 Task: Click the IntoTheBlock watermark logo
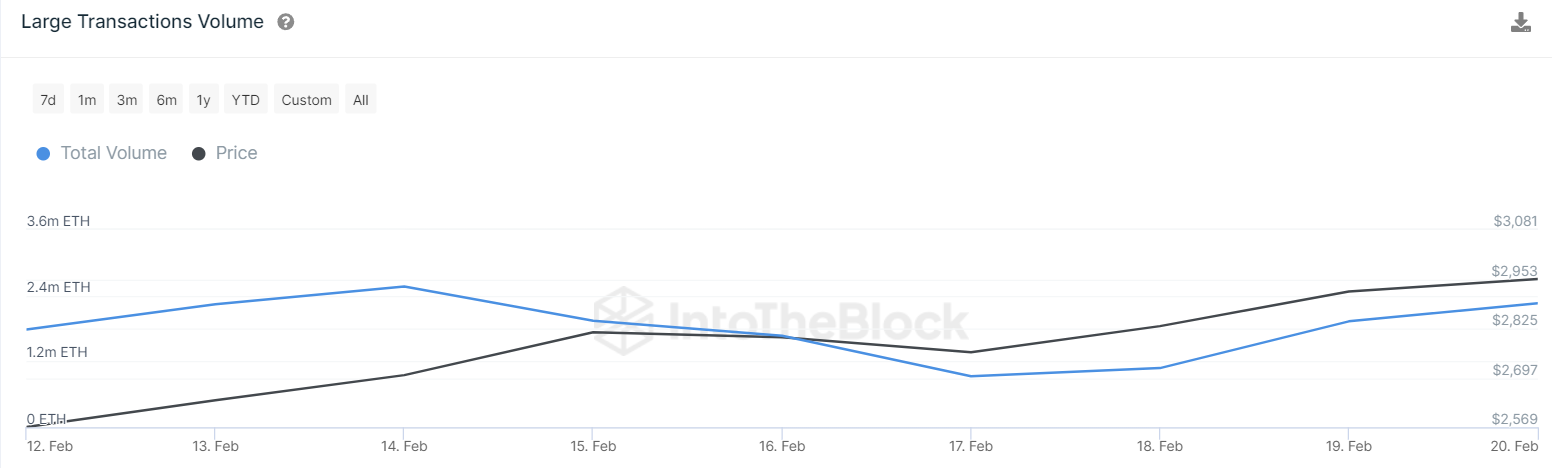click(781, 321)
